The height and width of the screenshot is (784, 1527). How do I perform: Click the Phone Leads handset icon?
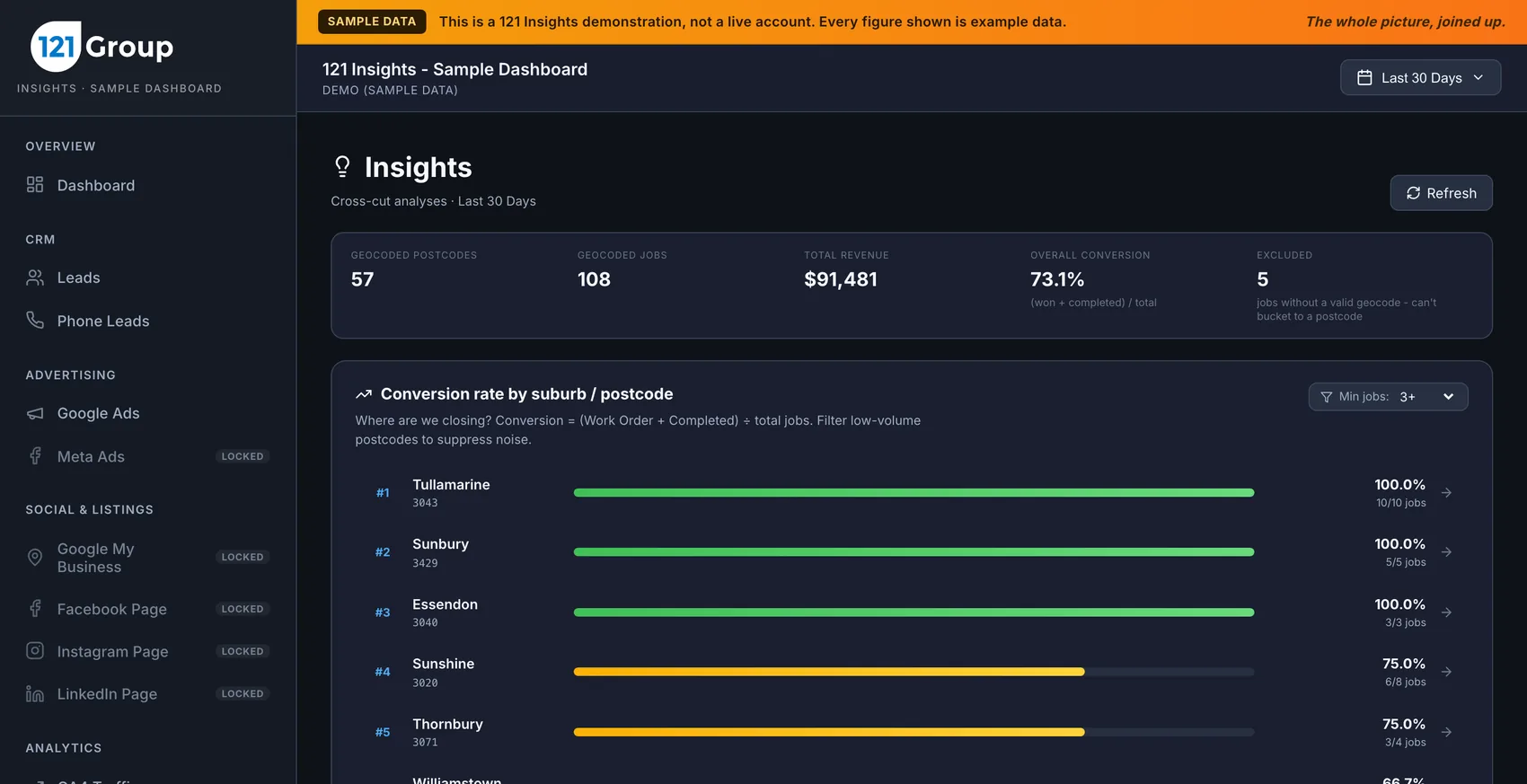click(35, 320)
